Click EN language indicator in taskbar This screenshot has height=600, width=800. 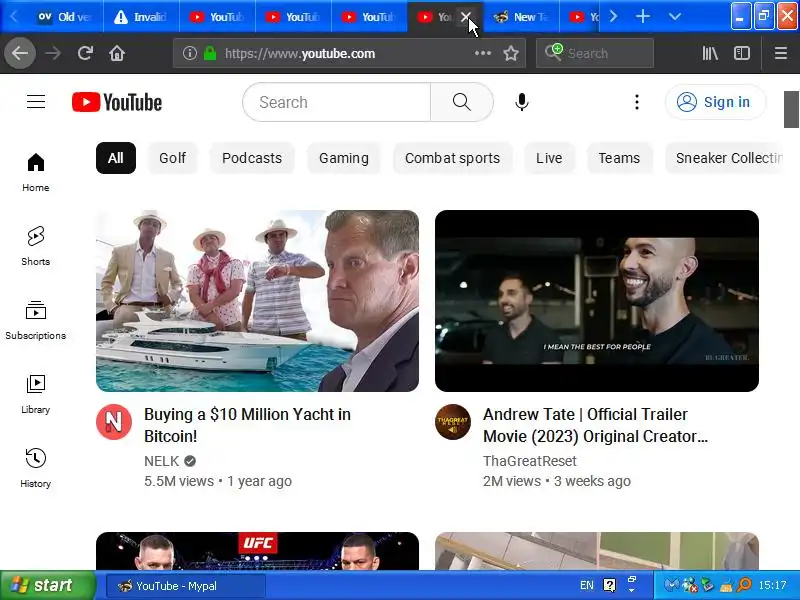click(x=587, y=585)
